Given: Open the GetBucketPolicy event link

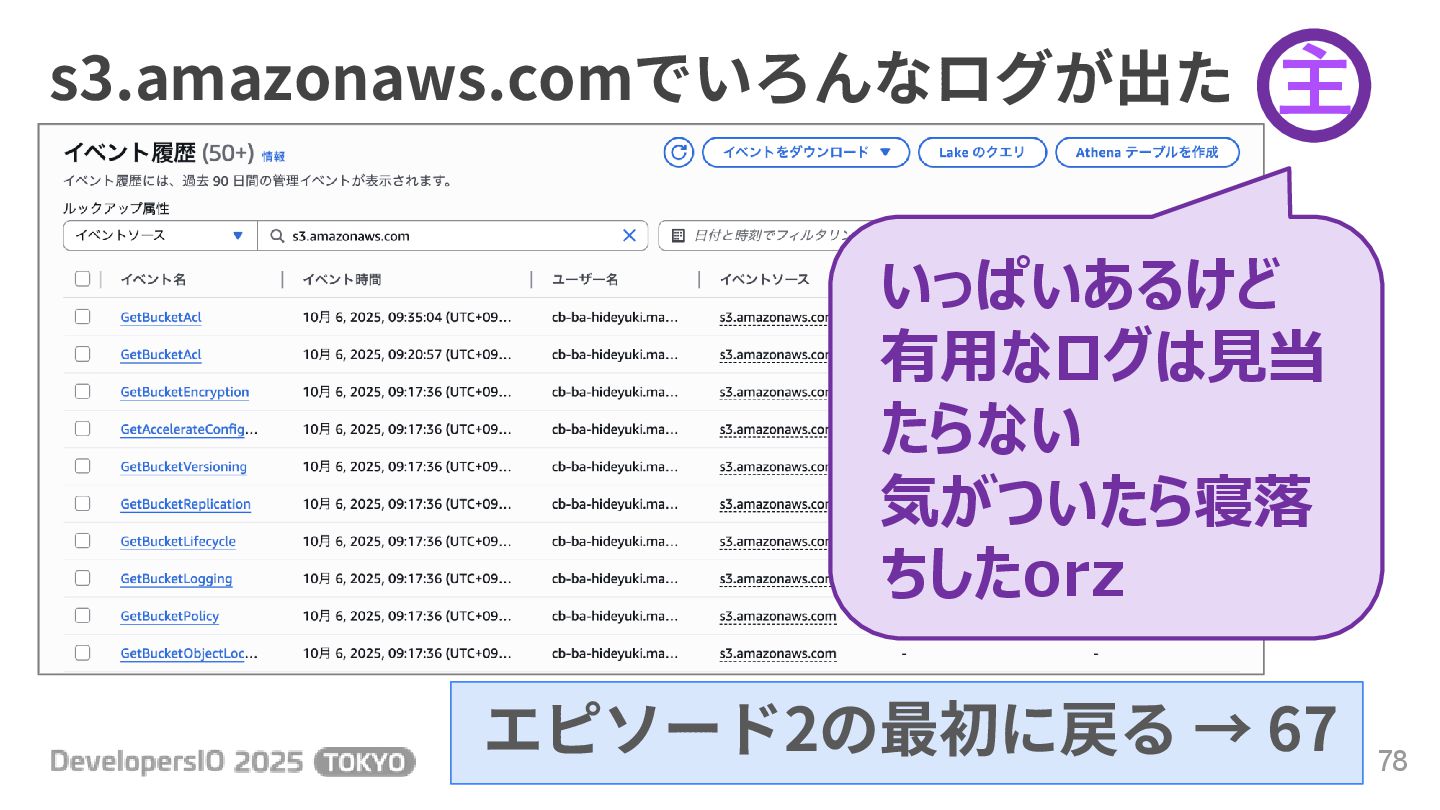Looking at the screenshot, I should point(170,616).
